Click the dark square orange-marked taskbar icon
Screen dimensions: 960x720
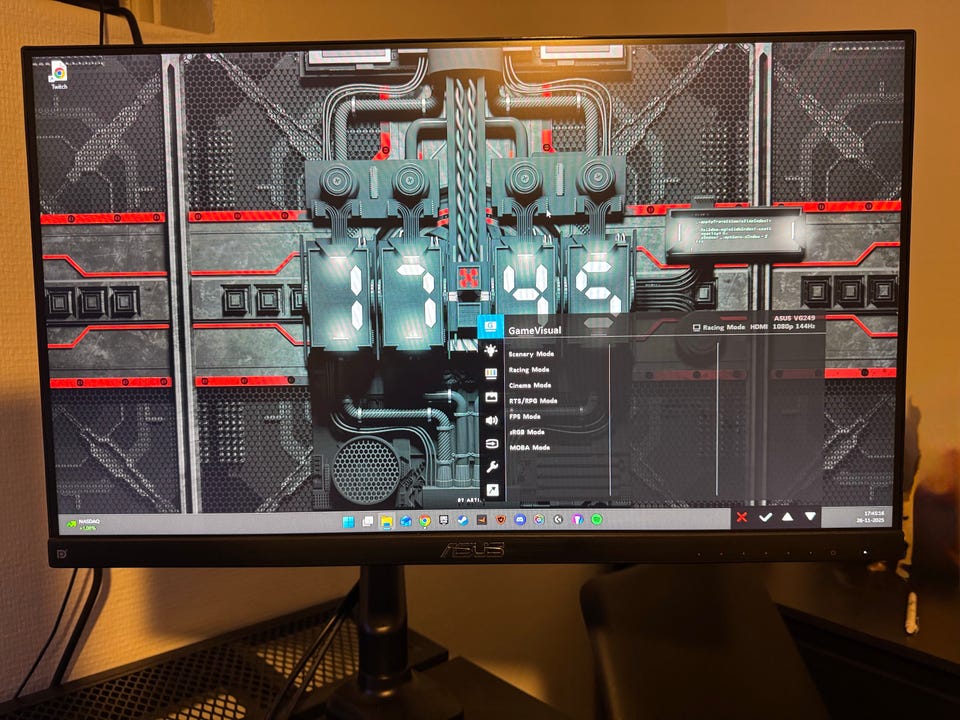[x=482, y=520]
